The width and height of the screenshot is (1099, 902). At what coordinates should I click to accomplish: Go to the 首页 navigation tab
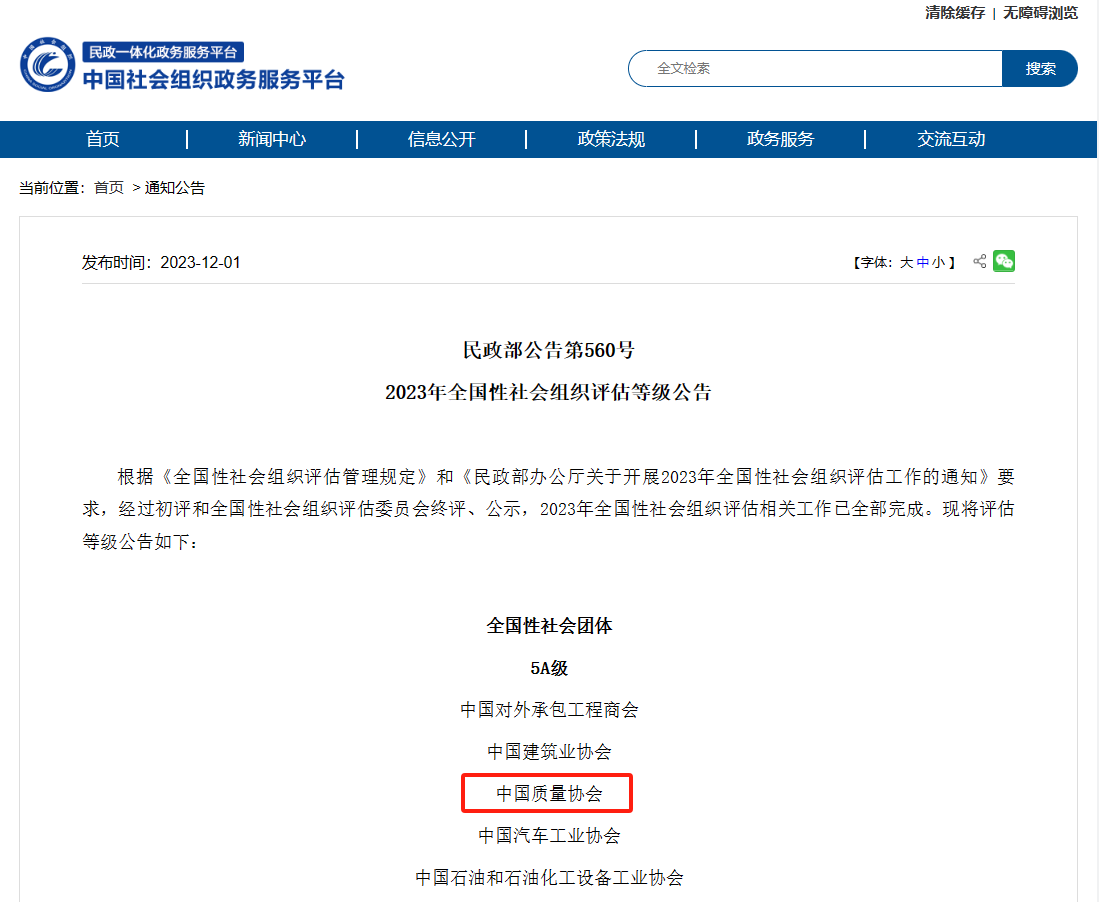coord(103,139)
